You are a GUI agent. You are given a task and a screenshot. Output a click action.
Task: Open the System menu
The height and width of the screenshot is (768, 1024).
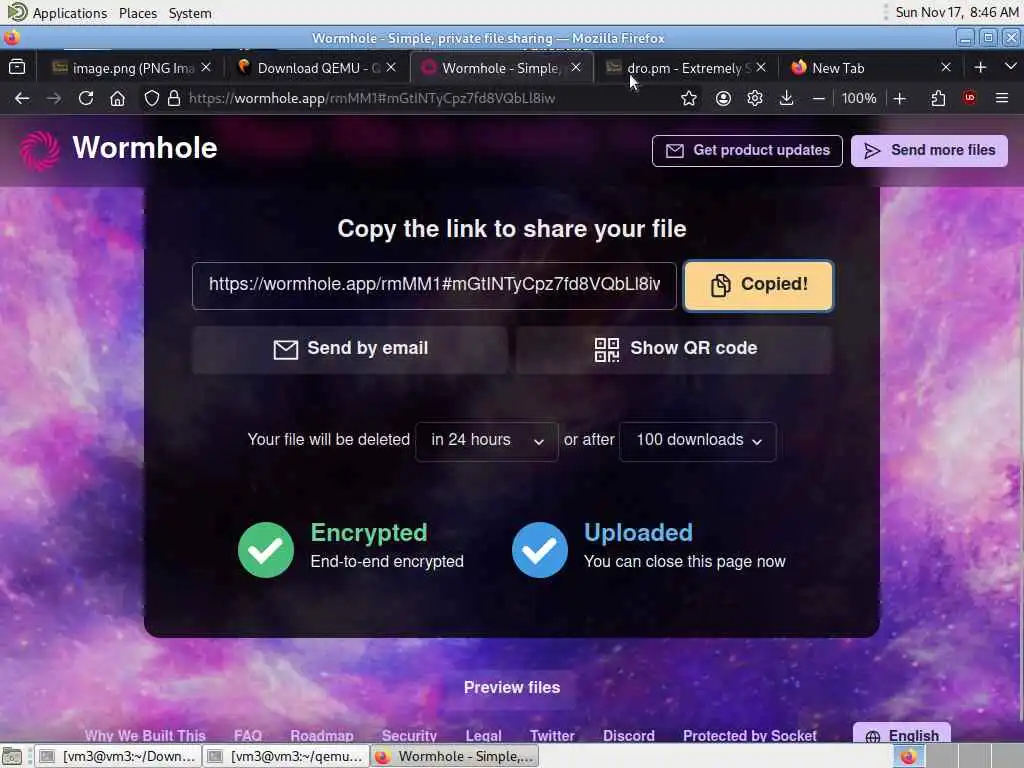190,13
